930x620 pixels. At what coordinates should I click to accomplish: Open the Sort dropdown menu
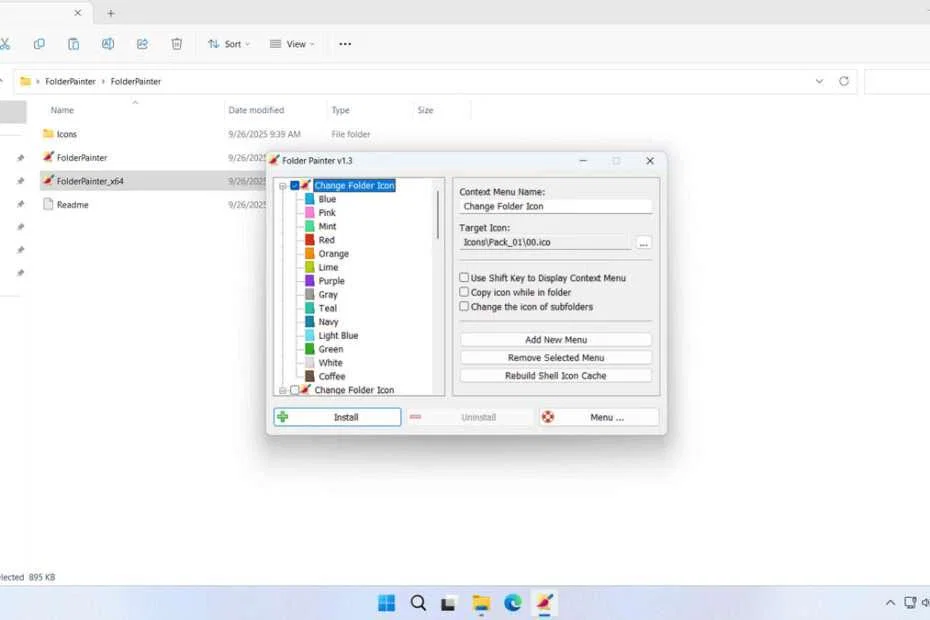(x=229, y=44)
